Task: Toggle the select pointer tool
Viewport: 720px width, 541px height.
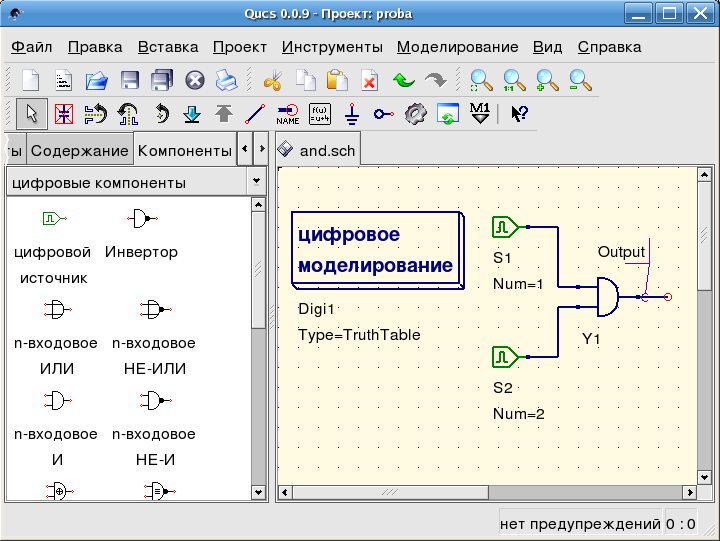Action: [31, 113]
